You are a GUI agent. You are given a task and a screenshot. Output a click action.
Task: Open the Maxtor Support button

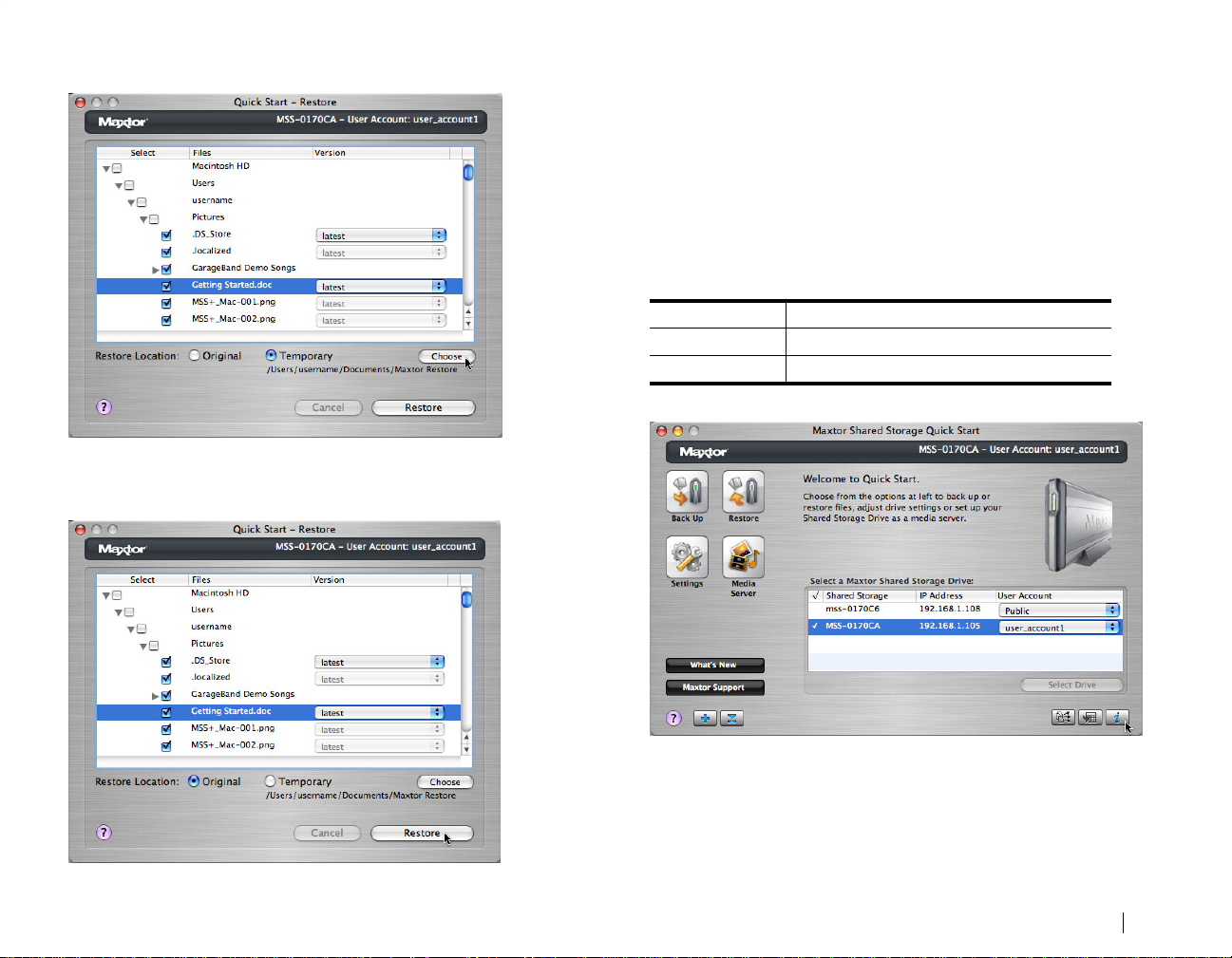point(714,687)
